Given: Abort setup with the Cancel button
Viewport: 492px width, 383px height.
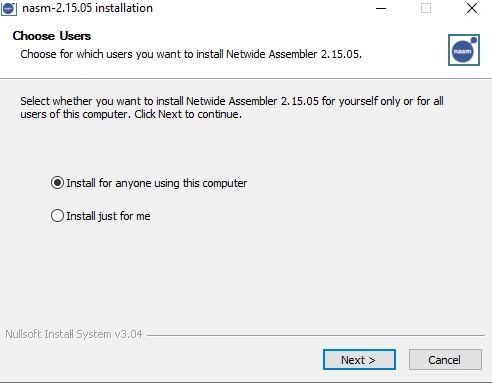Looking at the screenshot, I should [x=445, y=360].
